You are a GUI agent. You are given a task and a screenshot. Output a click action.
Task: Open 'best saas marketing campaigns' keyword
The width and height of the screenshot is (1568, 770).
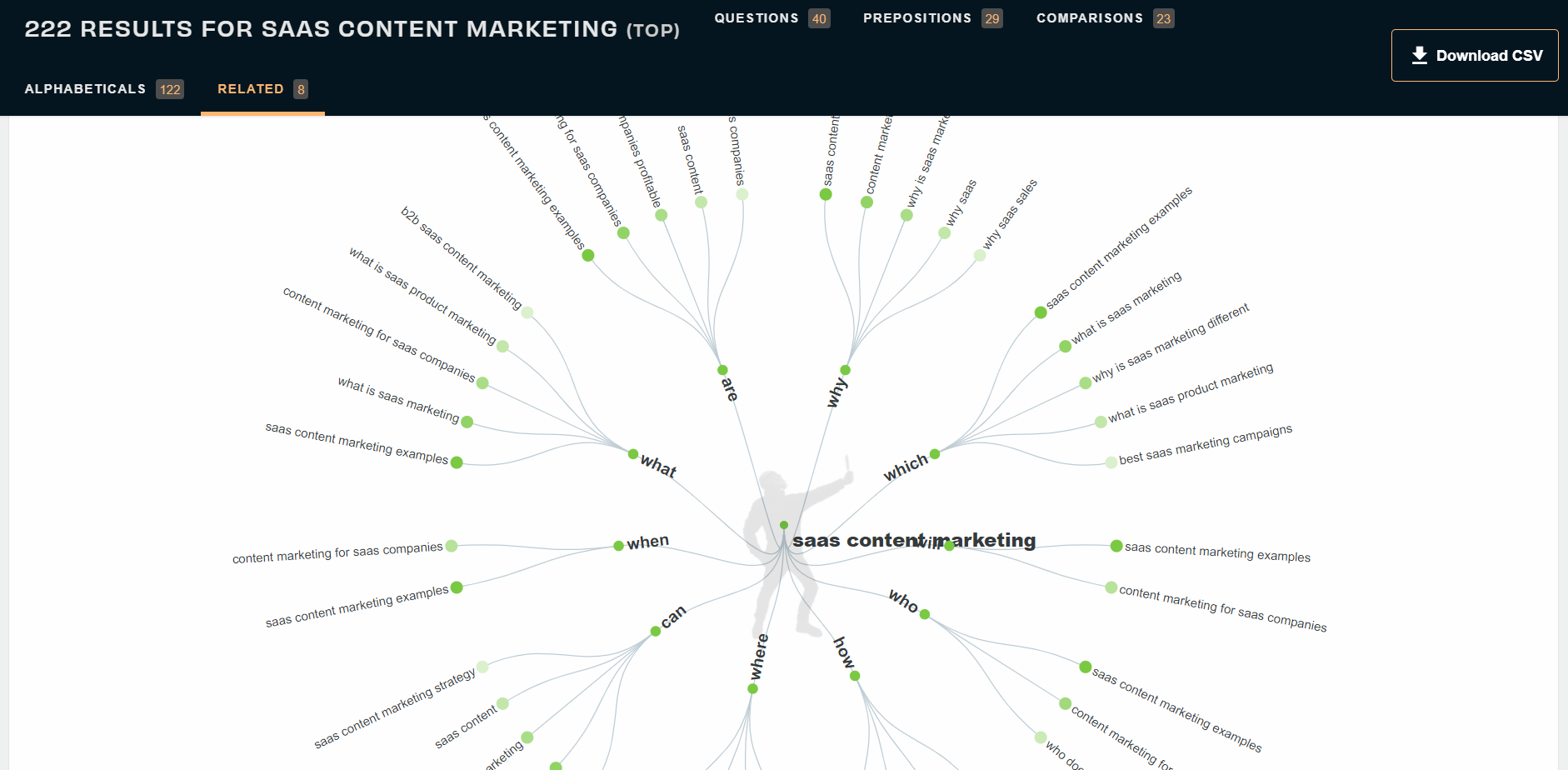click(1205, 445)
